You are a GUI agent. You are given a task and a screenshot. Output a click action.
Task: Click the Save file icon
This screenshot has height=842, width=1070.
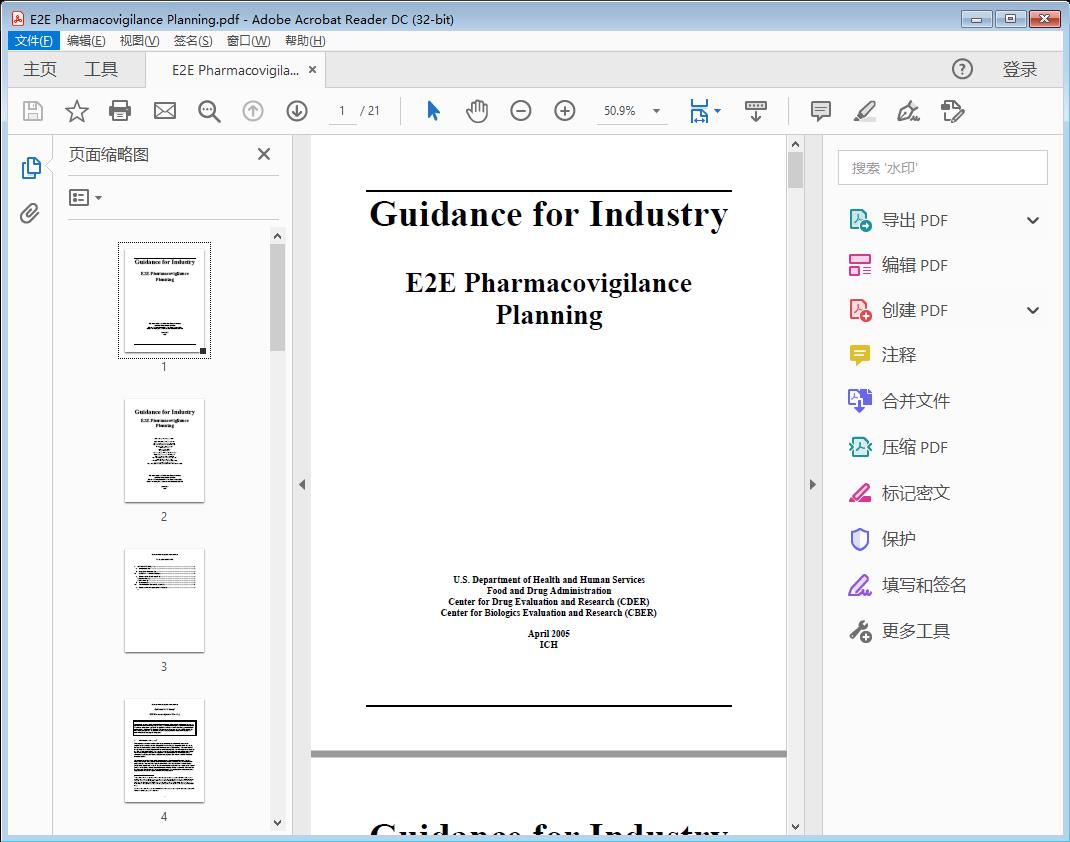coord(32,111)
